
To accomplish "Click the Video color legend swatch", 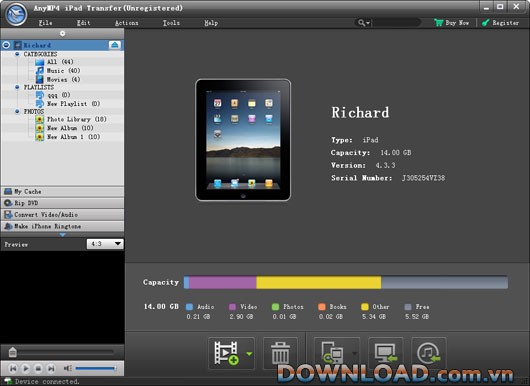I will pos(232,307).
